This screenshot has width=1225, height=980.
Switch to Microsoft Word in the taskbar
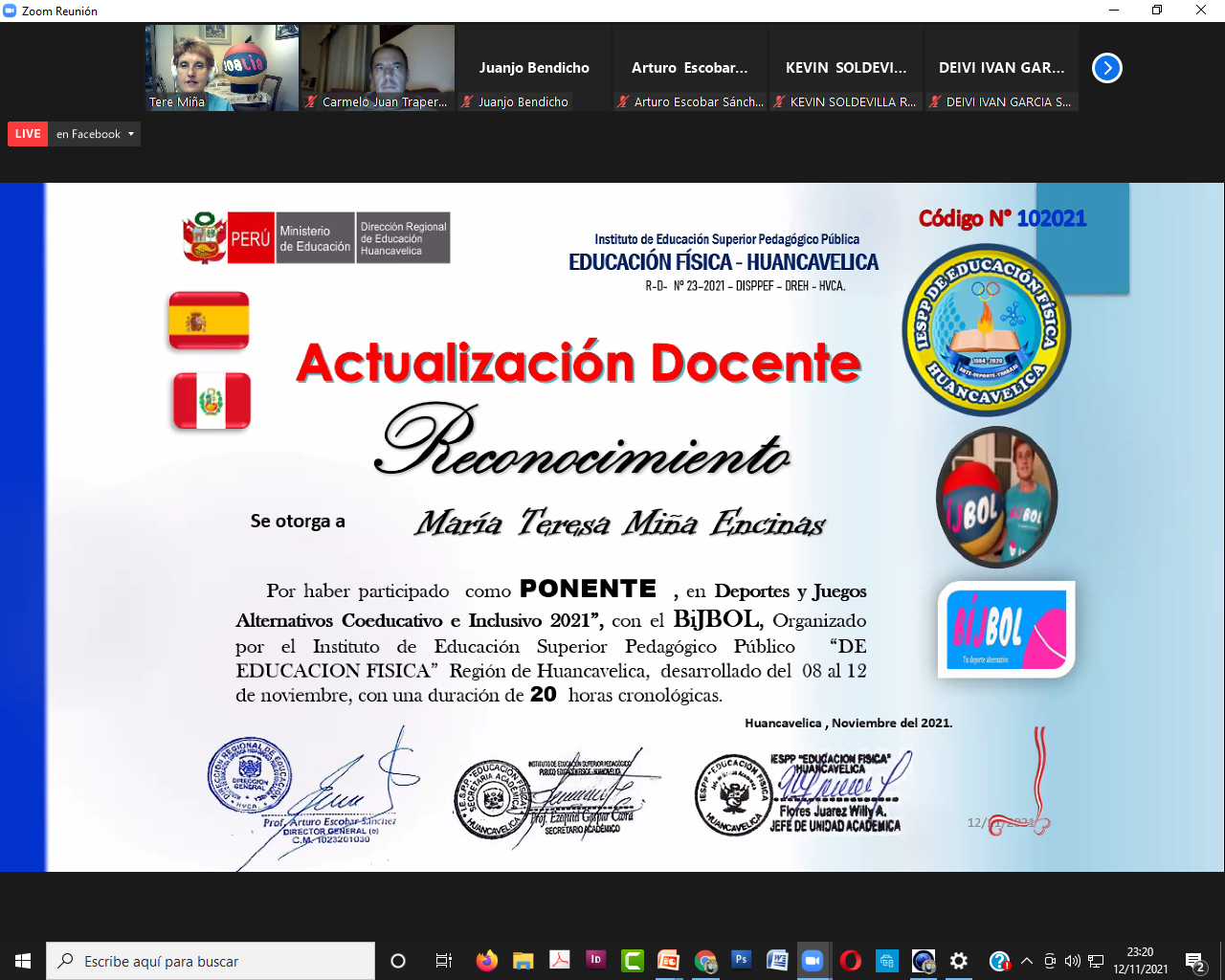pos(777,961)
